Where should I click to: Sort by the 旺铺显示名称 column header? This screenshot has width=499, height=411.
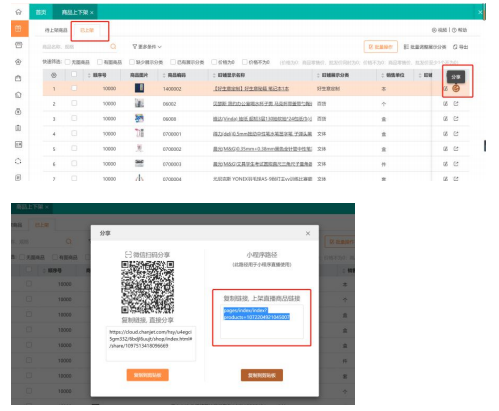[229, 75]
